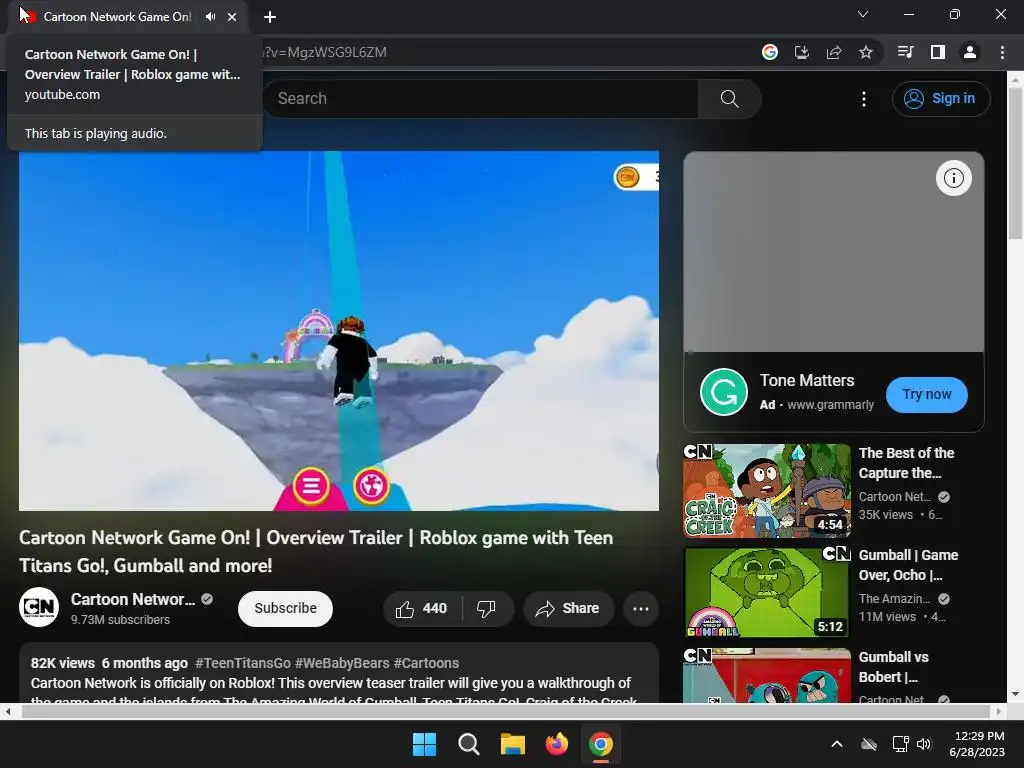Open the Windows Start menu
This screenshot has width=1024, height=768.
point(424,744)
